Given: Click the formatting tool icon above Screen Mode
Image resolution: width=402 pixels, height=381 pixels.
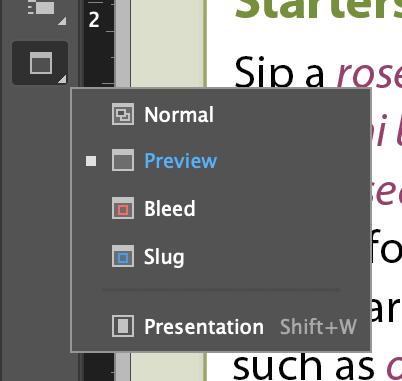Looking at the screenshot, I should [x=41, y=7].
